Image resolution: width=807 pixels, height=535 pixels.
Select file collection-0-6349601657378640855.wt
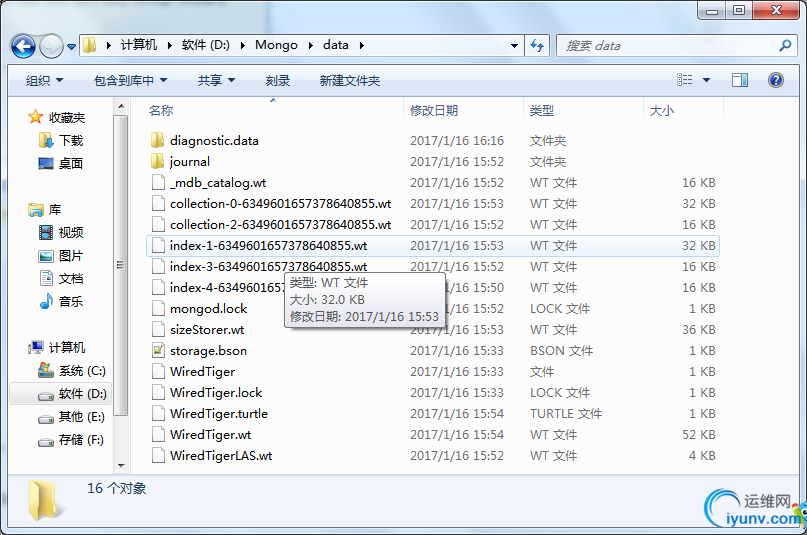pos(280,204)
